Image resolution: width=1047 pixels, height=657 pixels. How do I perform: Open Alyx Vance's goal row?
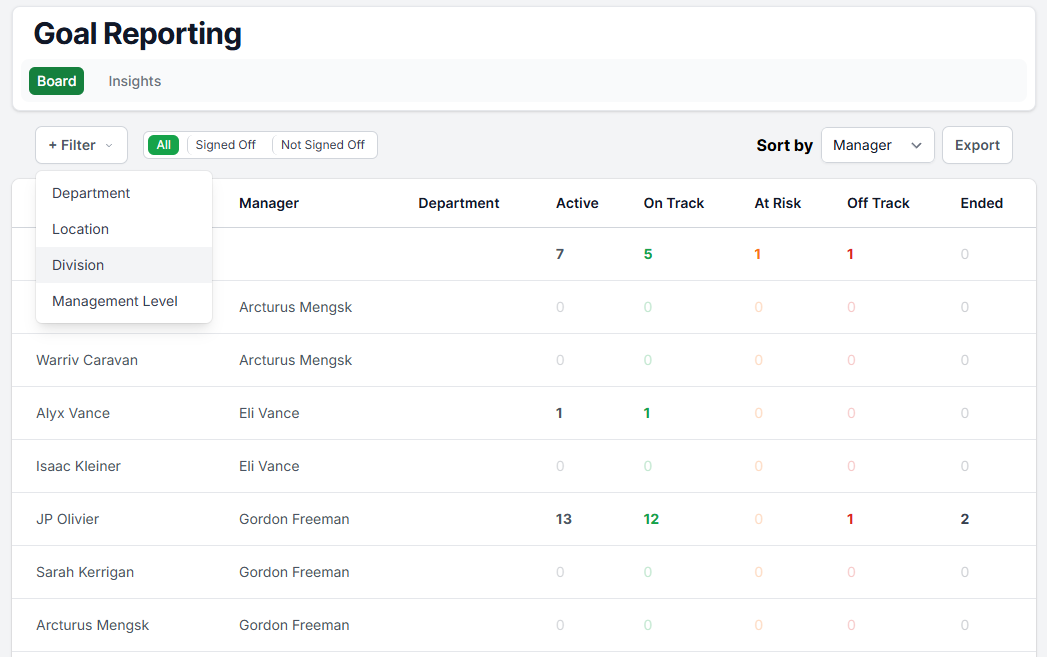coord(73,413)
